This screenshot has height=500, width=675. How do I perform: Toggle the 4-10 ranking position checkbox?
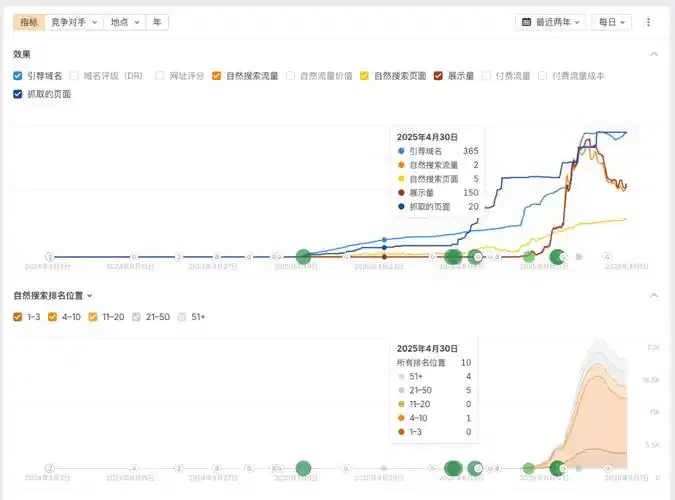tap(52, 317)
